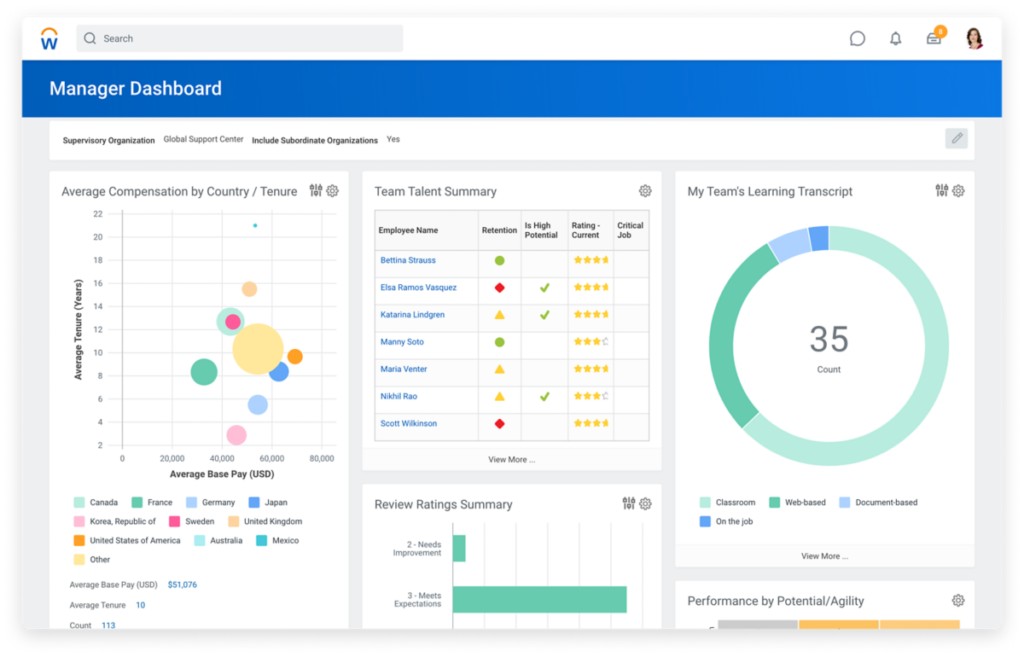The height and width of the screenshot is (657, 1024).
Task: Click into the Search field
Action: pyautogui.click(x=240, y=39)
